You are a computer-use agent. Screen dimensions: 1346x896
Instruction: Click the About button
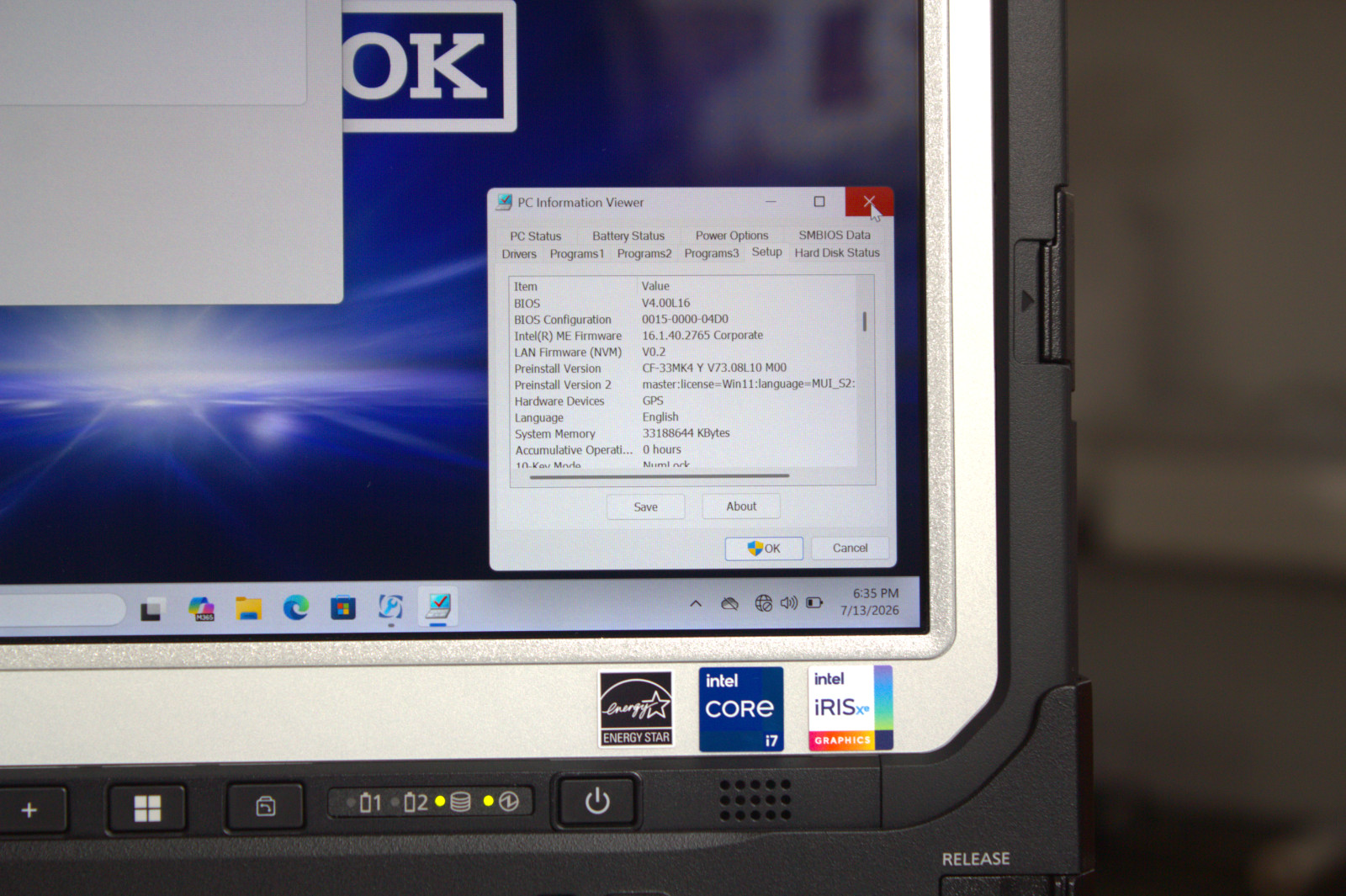pos(741,506)
